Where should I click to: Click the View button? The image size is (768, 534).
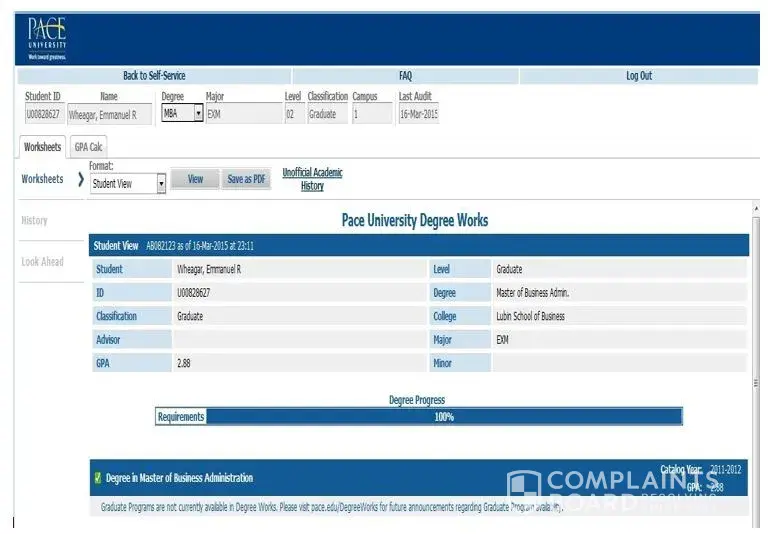click(x=195, y=180)
